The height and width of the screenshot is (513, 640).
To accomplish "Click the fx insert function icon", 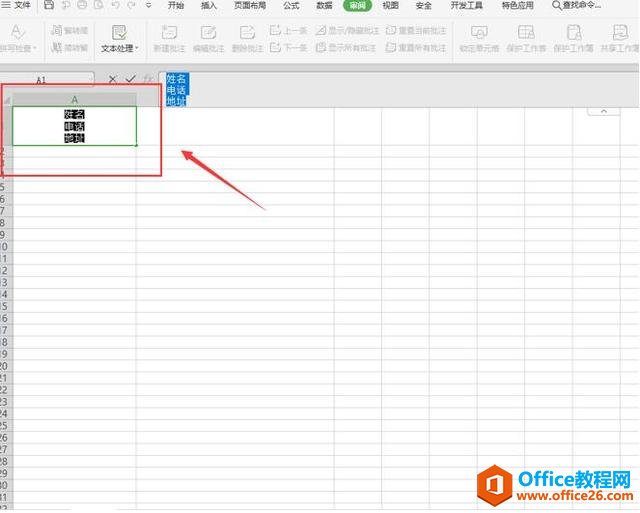I will point(148,79).
